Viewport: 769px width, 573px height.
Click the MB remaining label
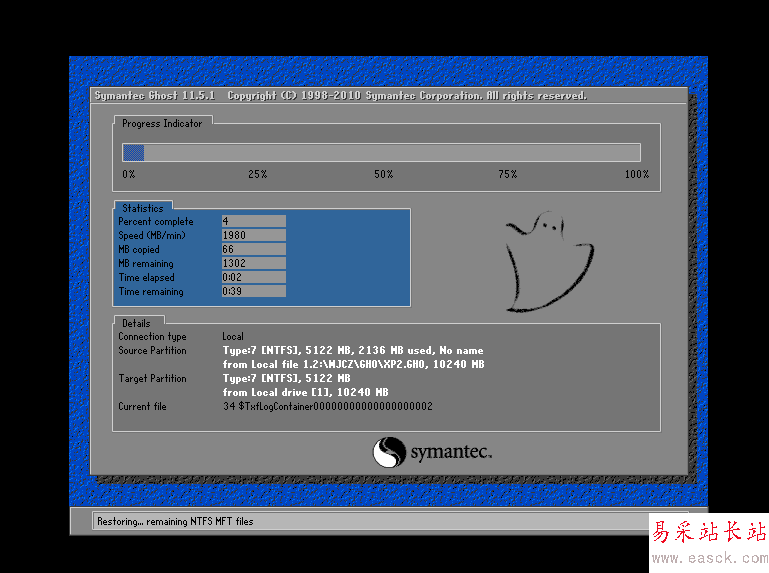(x=146, y=263)
